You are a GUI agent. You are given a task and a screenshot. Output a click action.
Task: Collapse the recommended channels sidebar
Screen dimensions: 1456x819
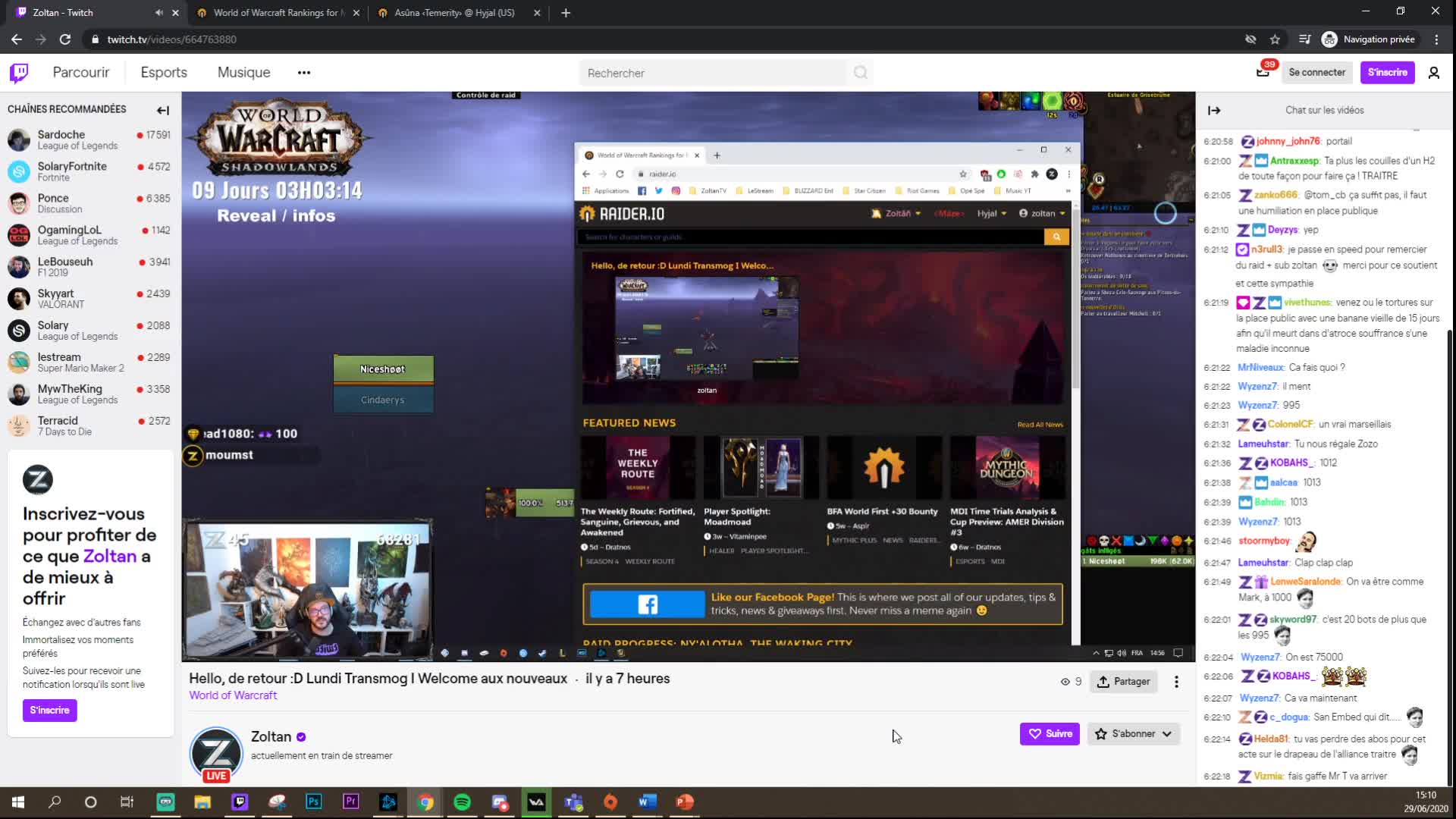(x=162, y=110)
